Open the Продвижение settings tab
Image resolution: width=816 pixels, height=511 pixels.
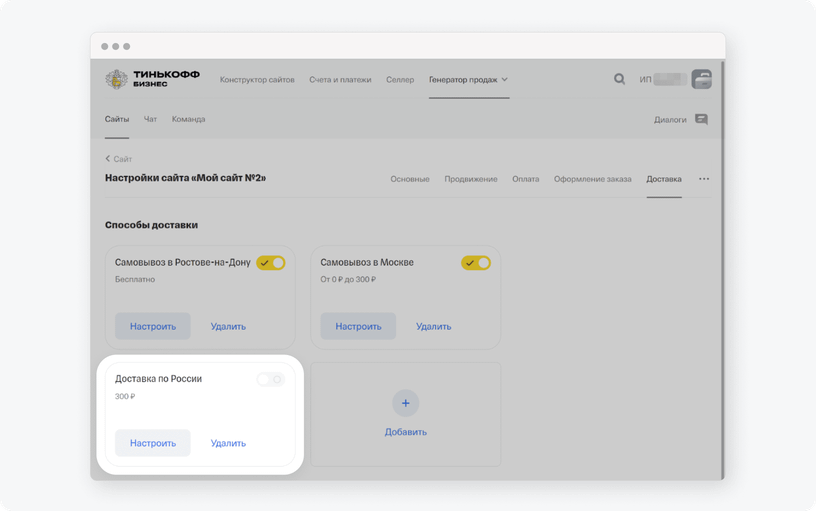click(x=471, y=179)
